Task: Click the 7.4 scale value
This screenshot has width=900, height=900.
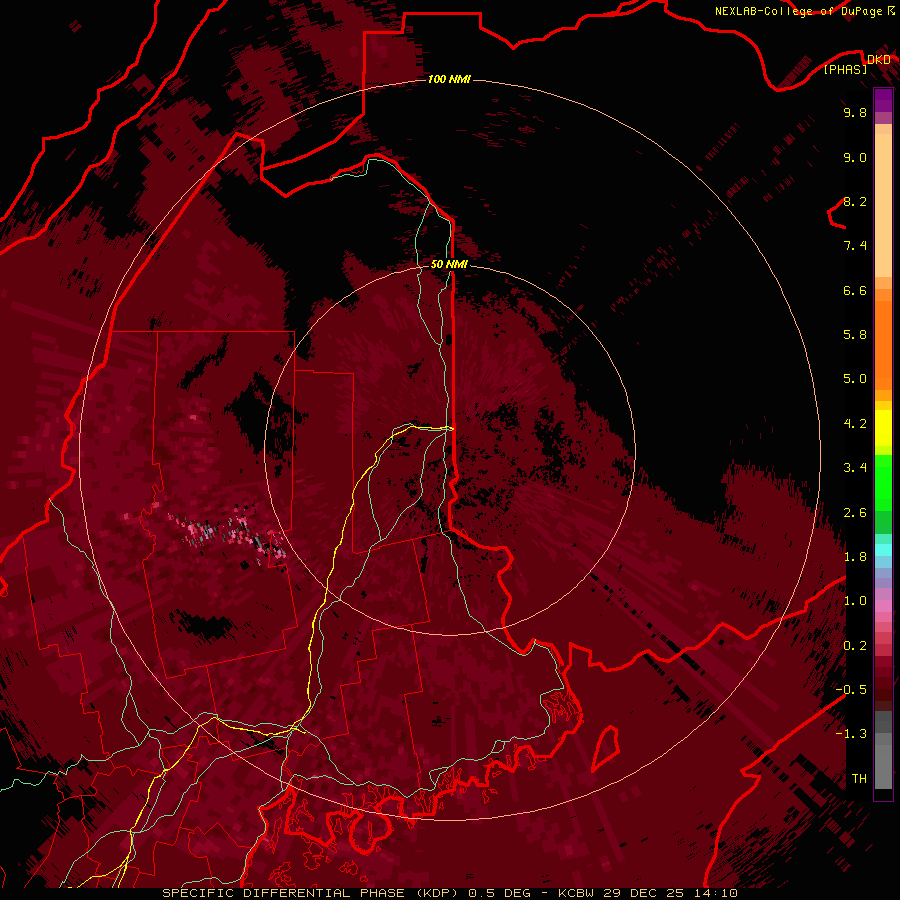Action: click(855, 246)
